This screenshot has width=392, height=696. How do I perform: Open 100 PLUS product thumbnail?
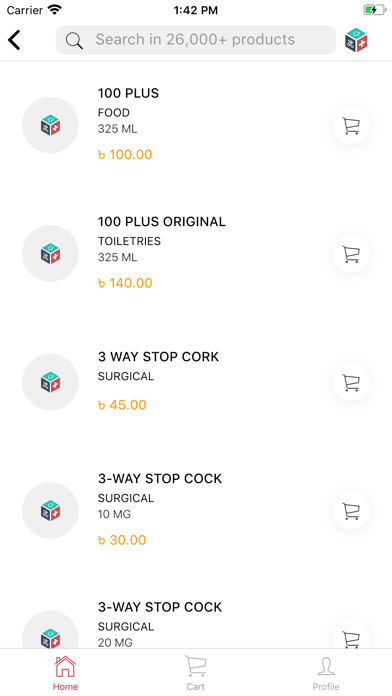pos(51,125)
